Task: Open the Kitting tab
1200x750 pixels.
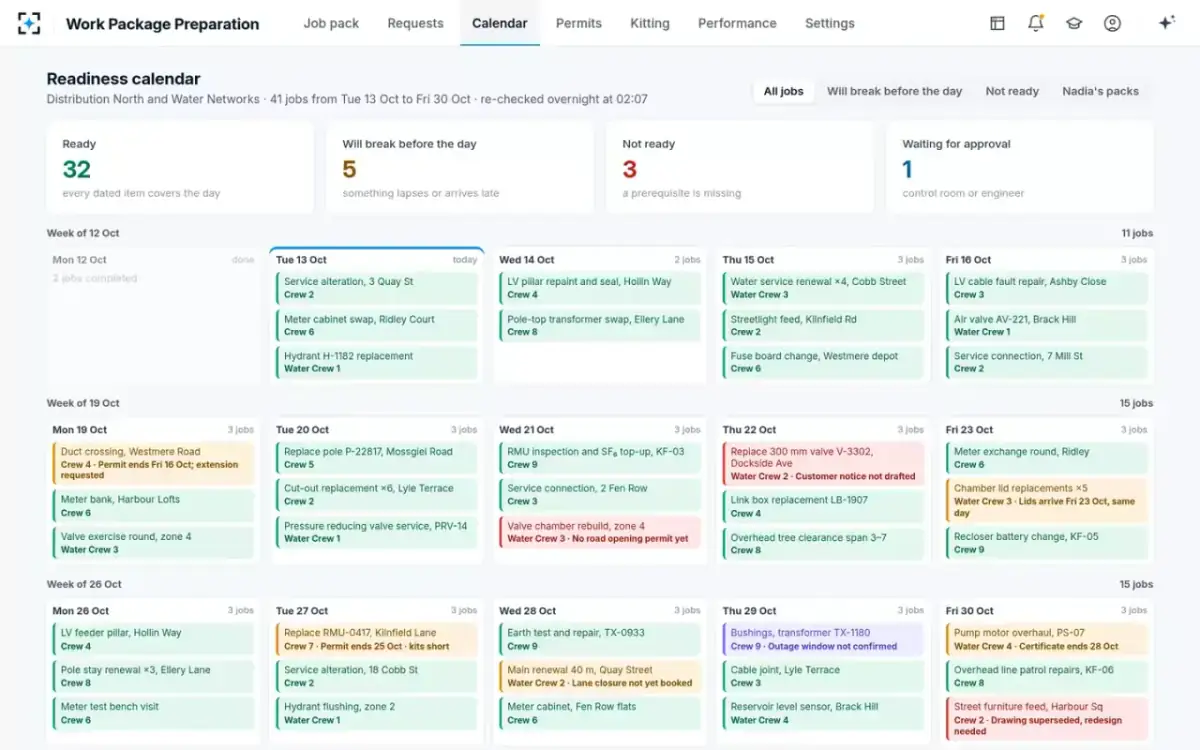Action: click(650, 23)
